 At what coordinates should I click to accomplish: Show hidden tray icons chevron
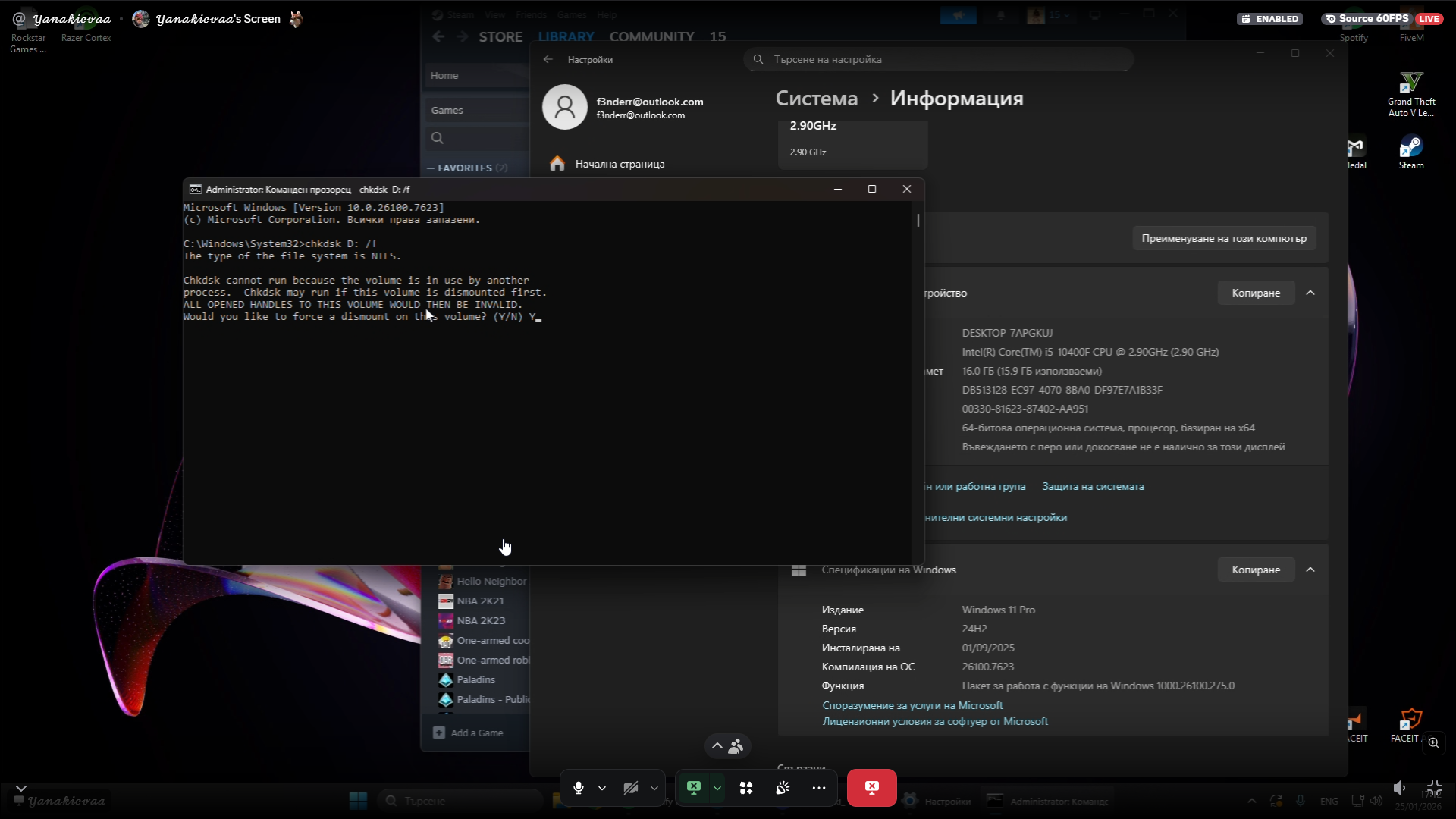pos(1252,801)
